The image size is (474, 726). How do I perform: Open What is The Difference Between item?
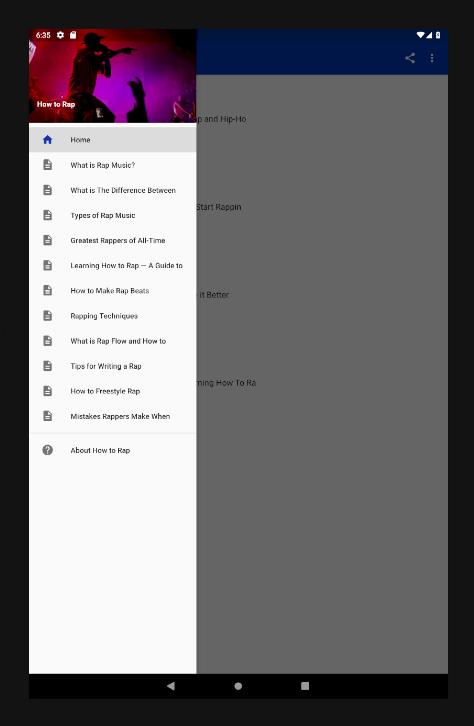(112, 190)
